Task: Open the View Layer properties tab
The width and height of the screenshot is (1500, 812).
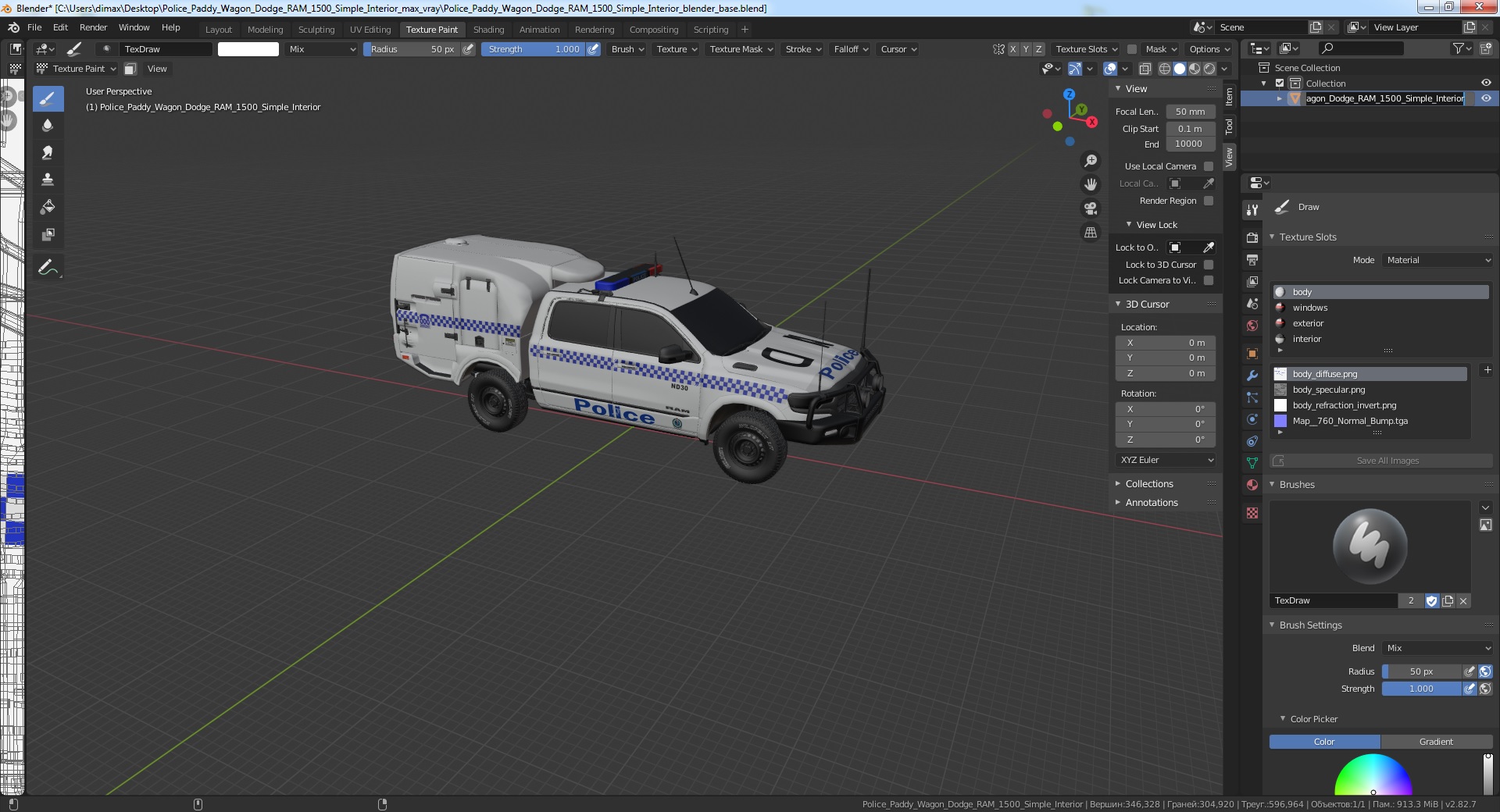Action: [x=1252, y=281]
